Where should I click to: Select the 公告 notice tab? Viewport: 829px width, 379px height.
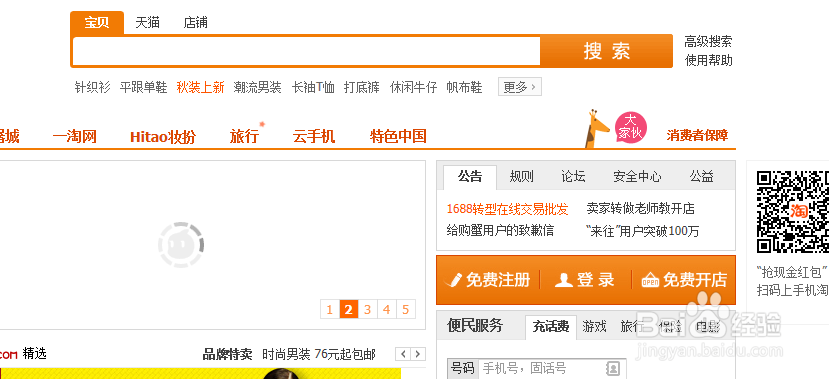[470, 177]
